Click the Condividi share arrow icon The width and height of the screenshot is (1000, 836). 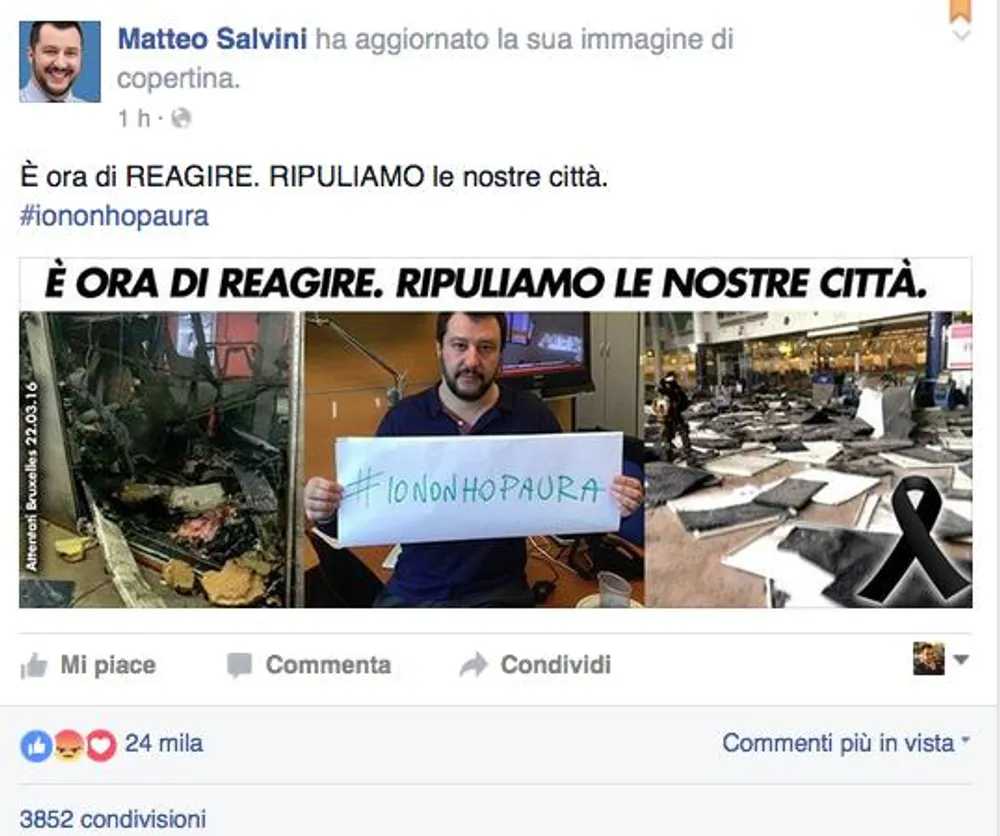point(473,665)
